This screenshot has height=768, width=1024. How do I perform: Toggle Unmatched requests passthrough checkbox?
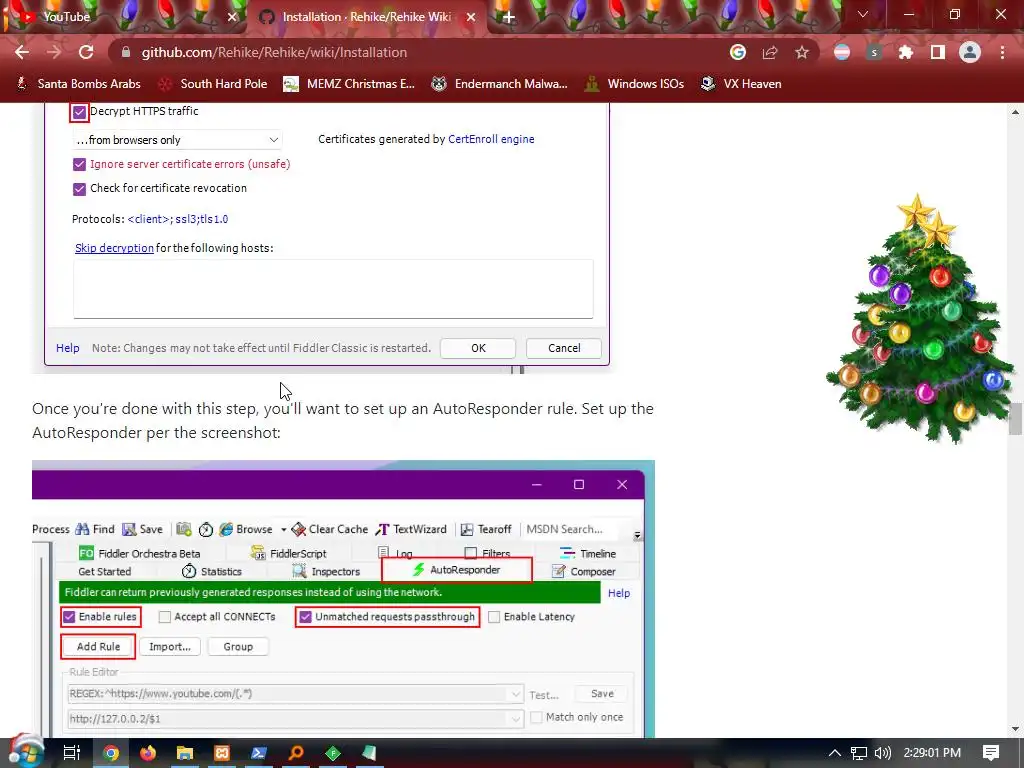(305, 616)
